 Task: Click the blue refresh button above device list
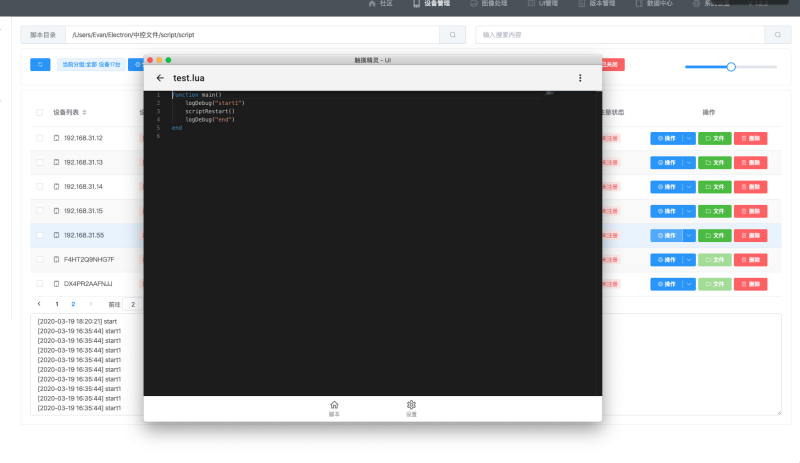click(41, 64)
